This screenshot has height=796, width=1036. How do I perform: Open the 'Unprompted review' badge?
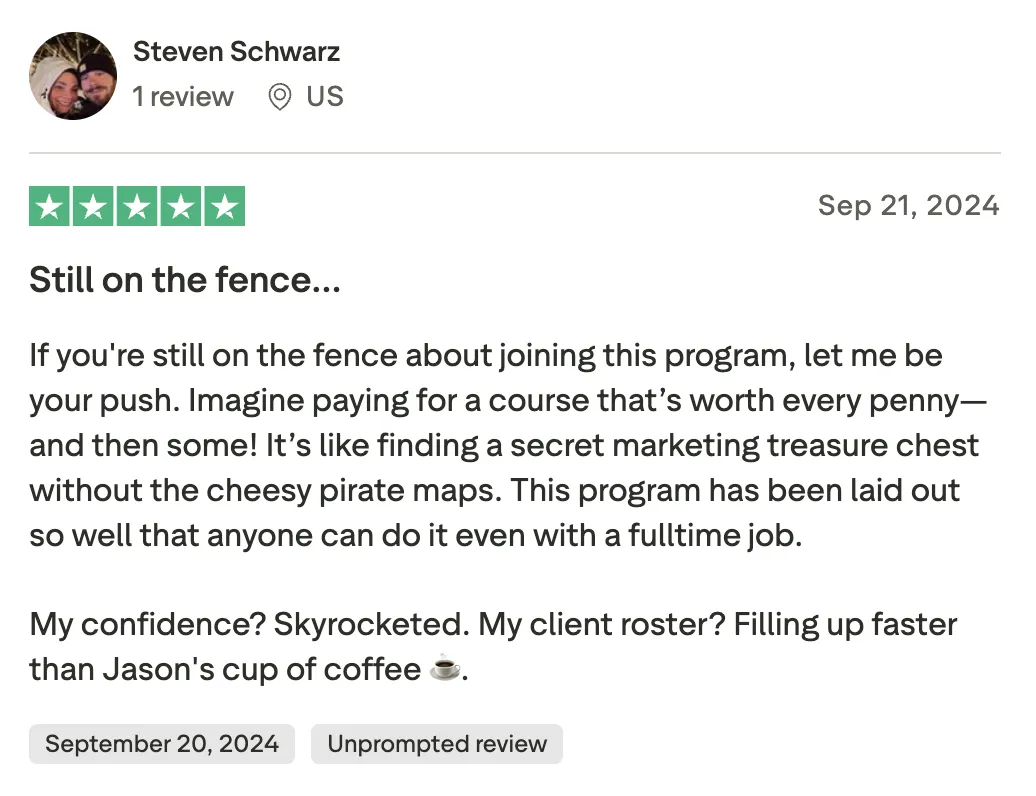437,744
